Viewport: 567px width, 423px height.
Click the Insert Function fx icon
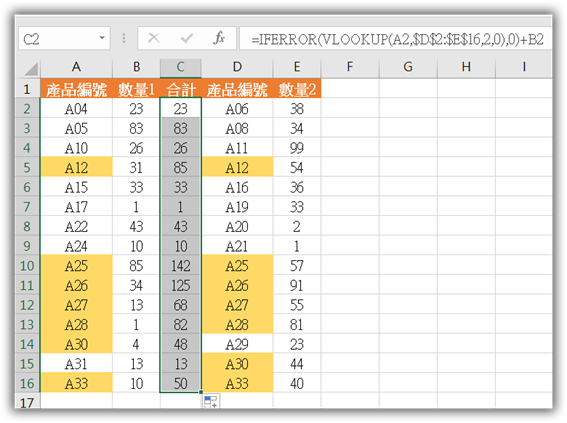[219, 38]
